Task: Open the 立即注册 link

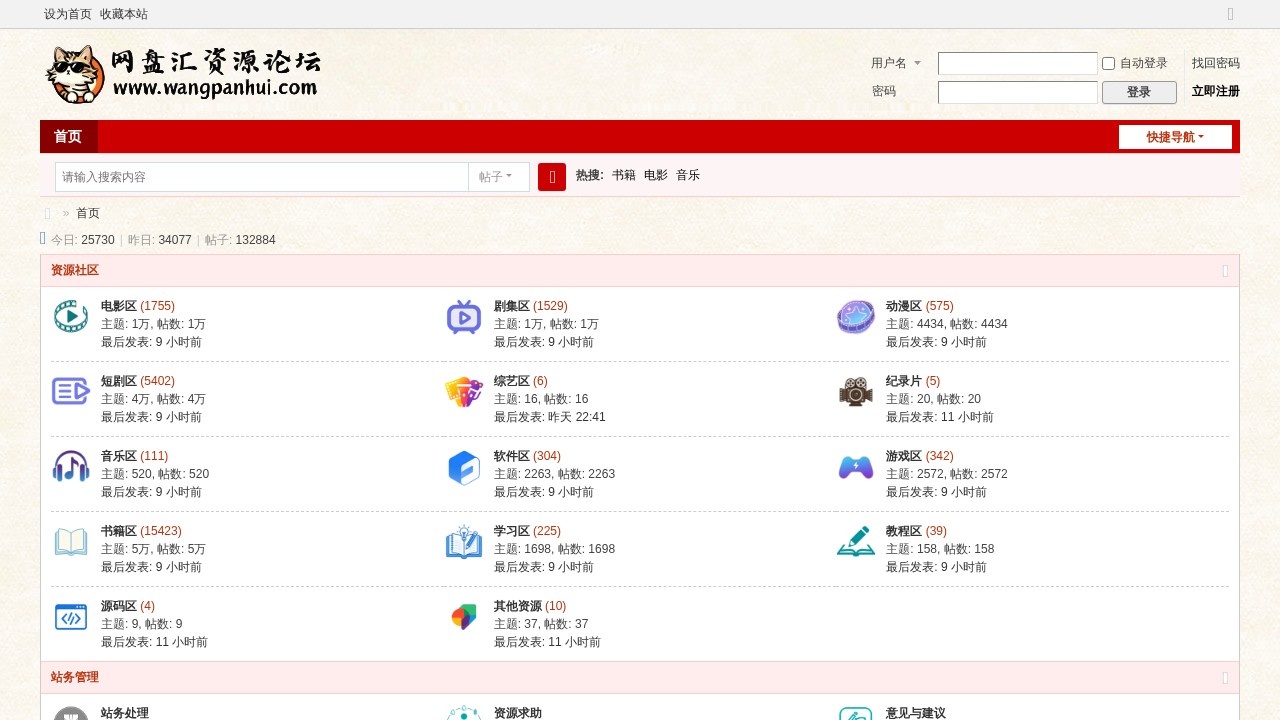Action: tap(1216, 91)
